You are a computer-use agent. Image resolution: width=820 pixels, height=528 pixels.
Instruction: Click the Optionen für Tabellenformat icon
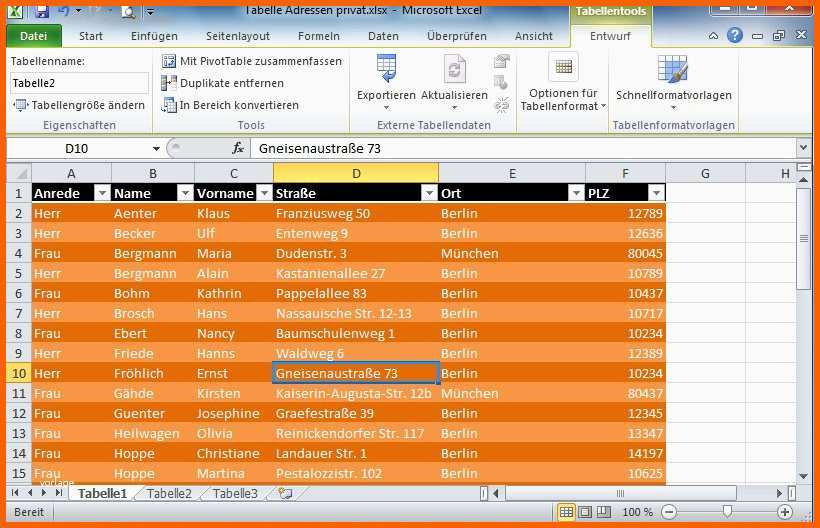(x=563, y=67)
